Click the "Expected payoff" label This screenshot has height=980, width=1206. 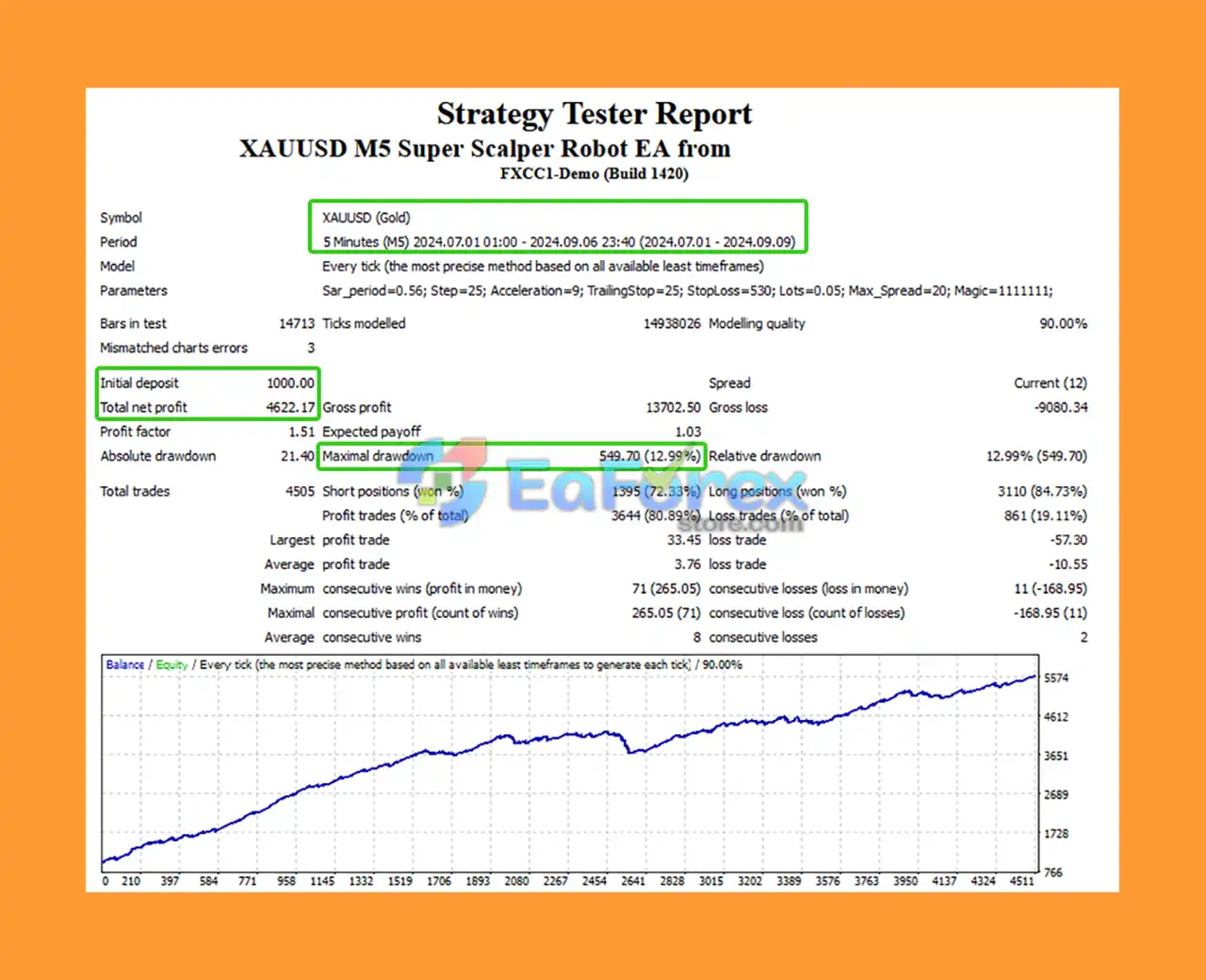[x=371, y=433]
